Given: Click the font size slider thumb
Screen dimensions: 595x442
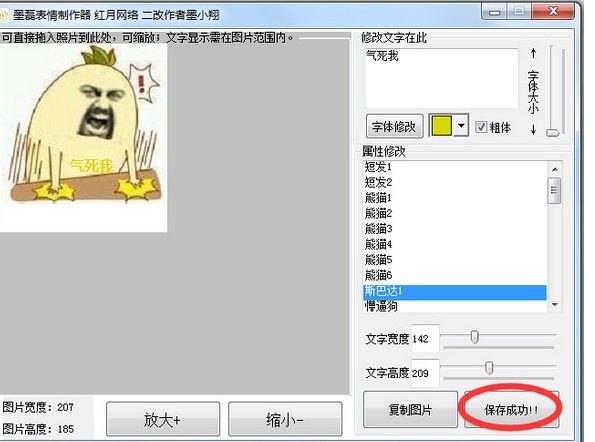Looking at the screenshot, I should [552, 132].
